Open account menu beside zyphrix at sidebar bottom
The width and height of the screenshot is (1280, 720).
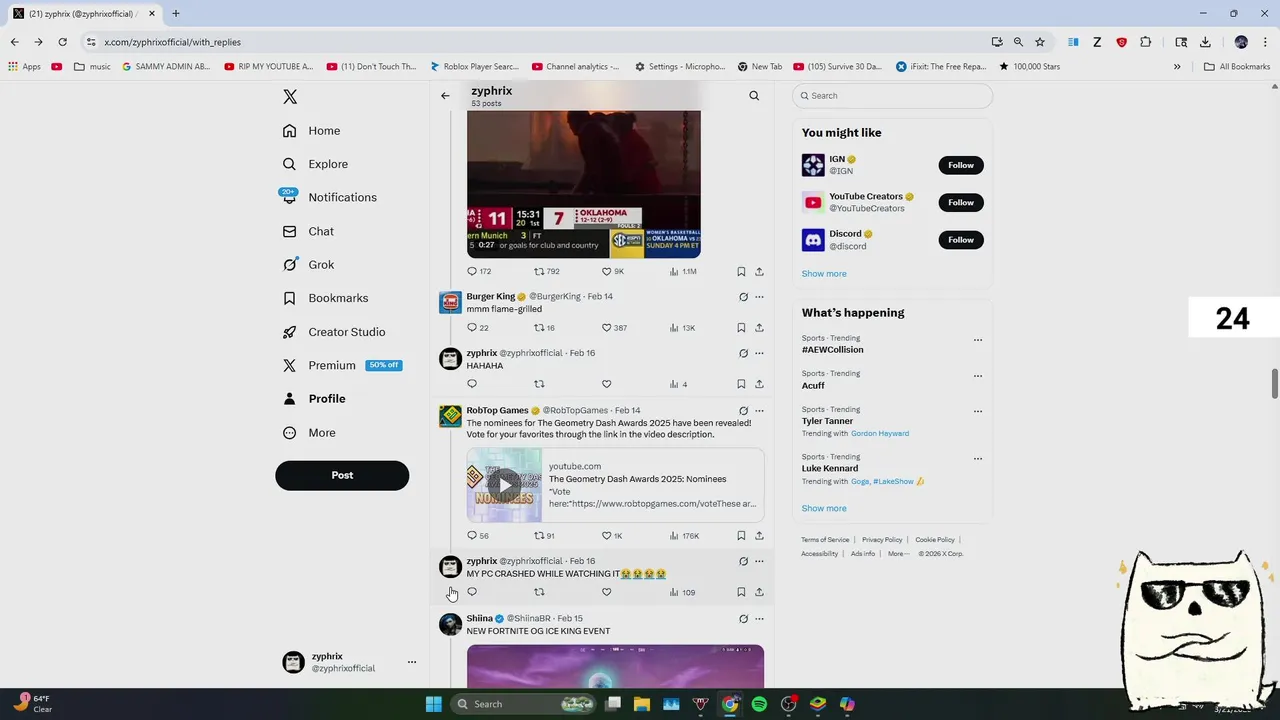coord(411,662)
